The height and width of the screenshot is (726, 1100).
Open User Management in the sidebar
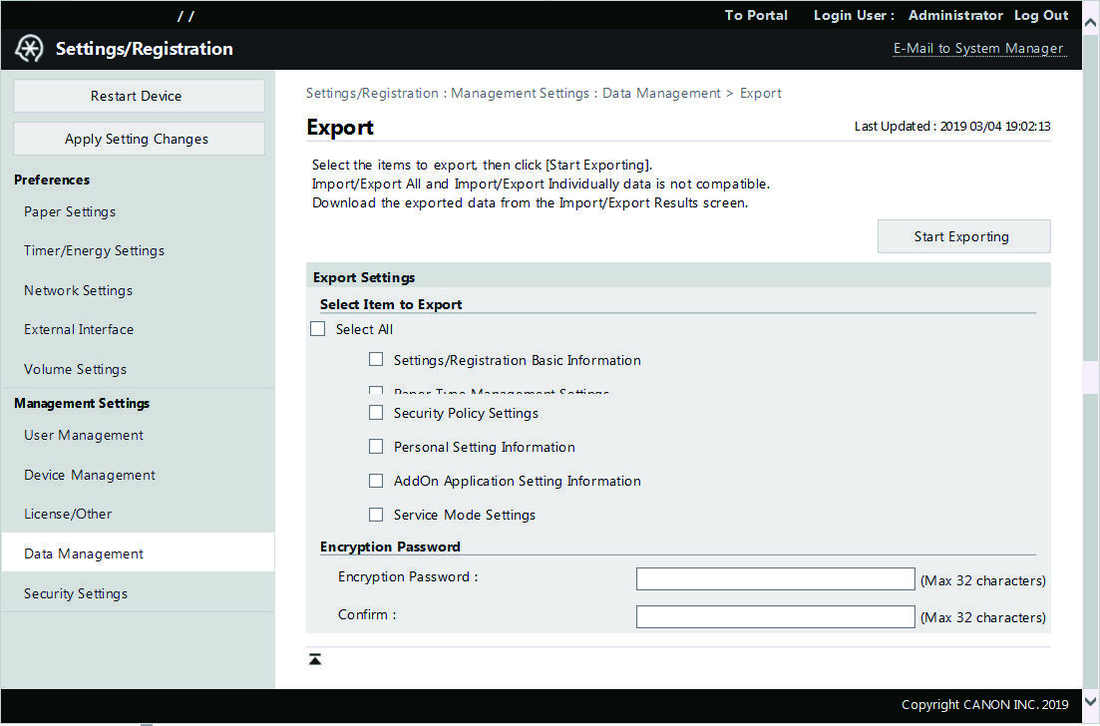83,436
